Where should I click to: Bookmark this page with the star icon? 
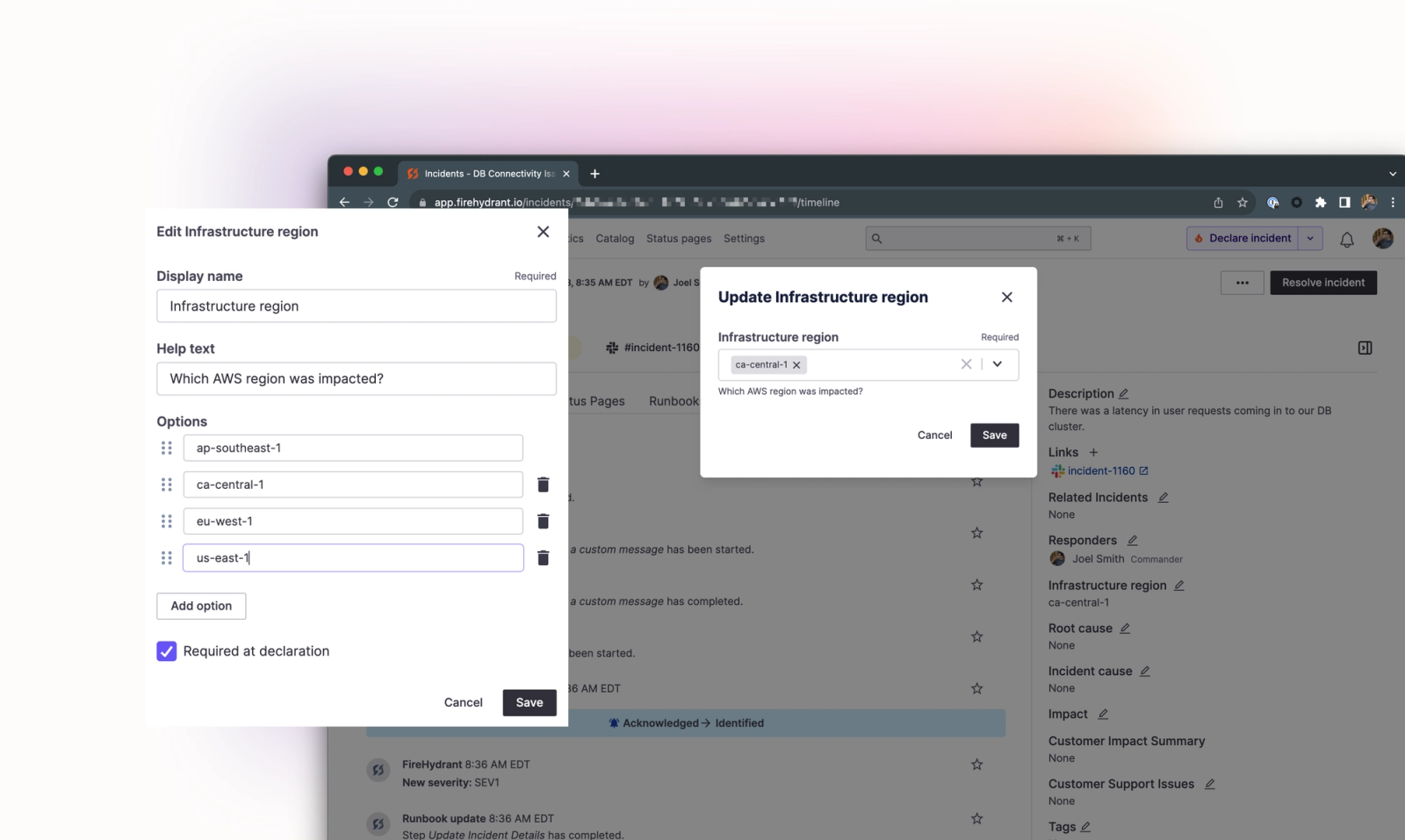click(1243, 203)
